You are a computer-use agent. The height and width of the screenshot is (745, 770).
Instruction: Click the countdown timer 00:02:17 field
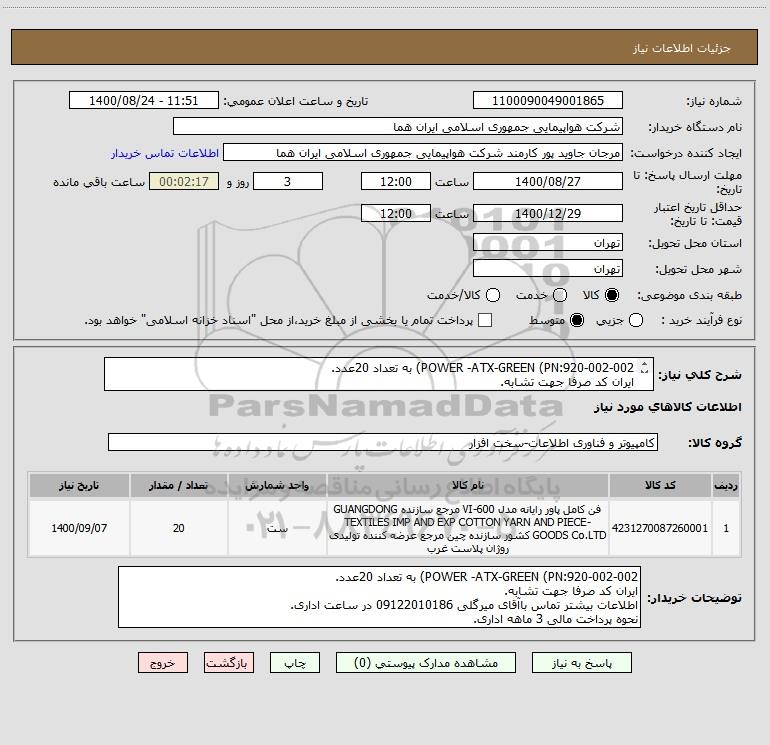(x=184, y=181)
